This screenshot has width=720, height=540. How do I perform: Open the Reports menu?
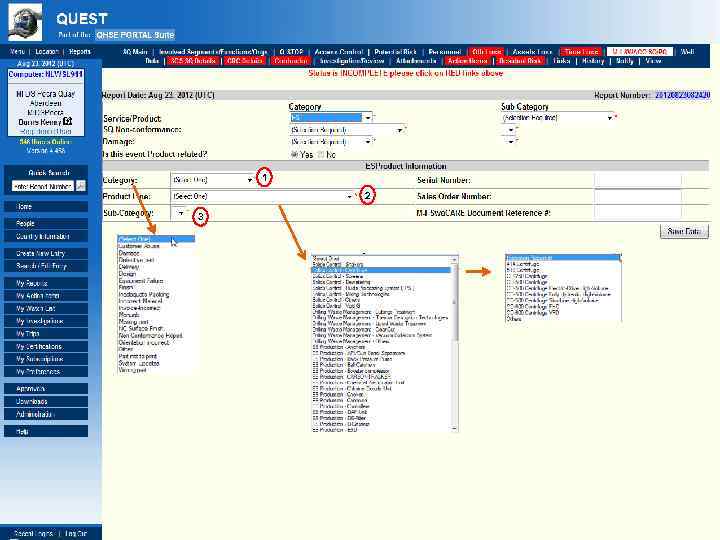[79, 51]
